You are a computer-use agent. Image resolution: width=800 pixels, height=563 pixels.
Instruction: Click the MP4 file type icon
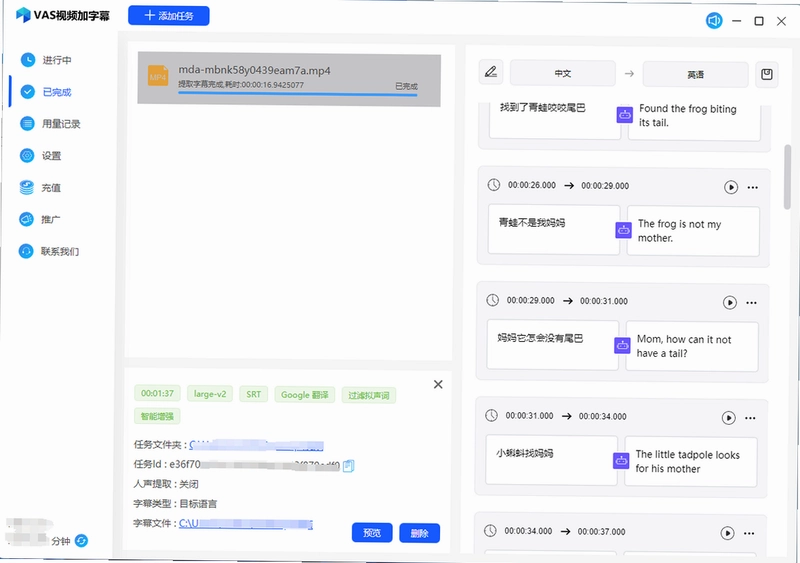pyautogui.click(x=158, y=76)
